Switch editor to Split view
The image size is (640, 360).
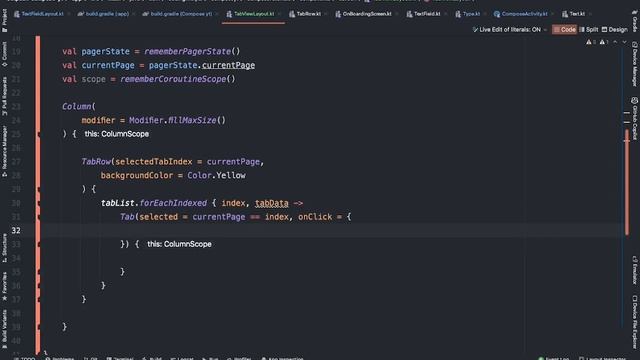coord(589,29)
